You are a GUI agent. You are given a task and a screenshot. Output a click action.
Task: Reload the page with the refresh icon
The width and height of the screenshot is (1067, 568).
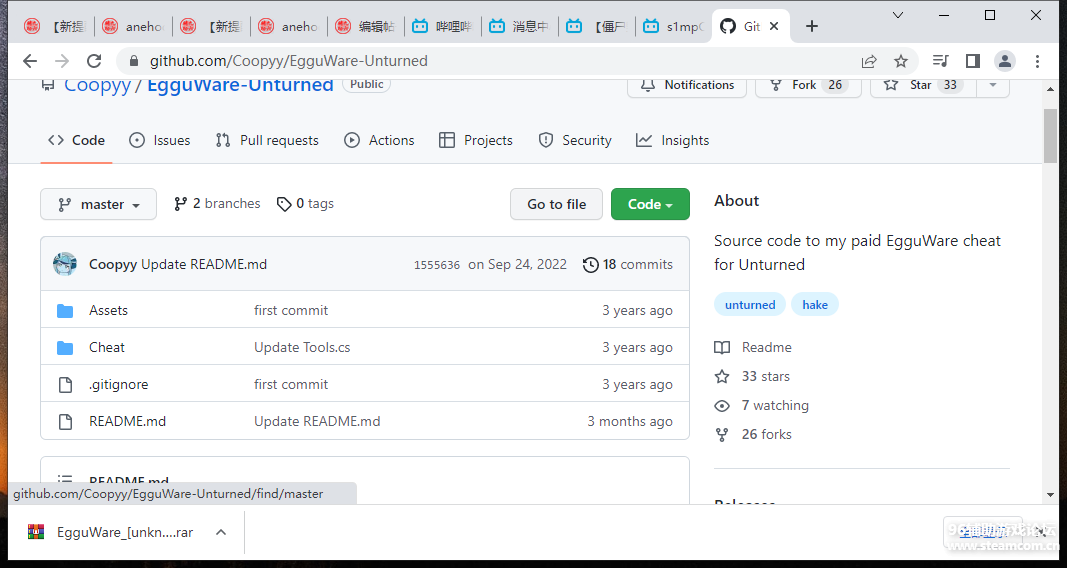(x=94, y=61)
